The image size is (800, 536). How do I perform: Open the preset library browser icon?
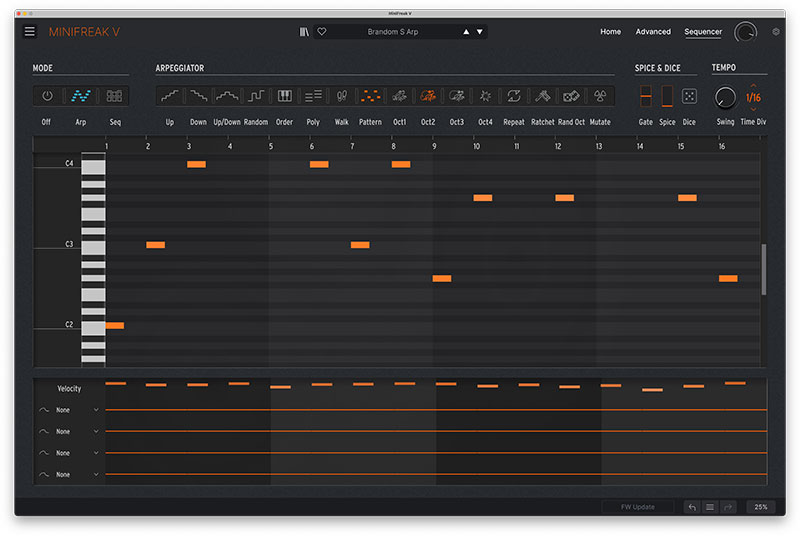coord(304,32)
